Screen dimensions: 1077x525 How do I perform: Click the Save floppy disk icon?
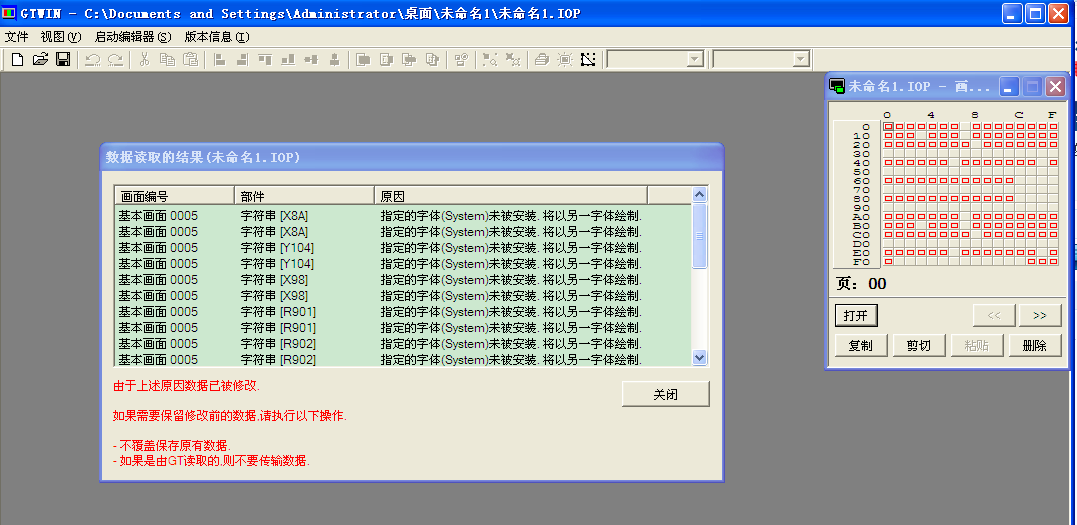click(x=63, y=59)
